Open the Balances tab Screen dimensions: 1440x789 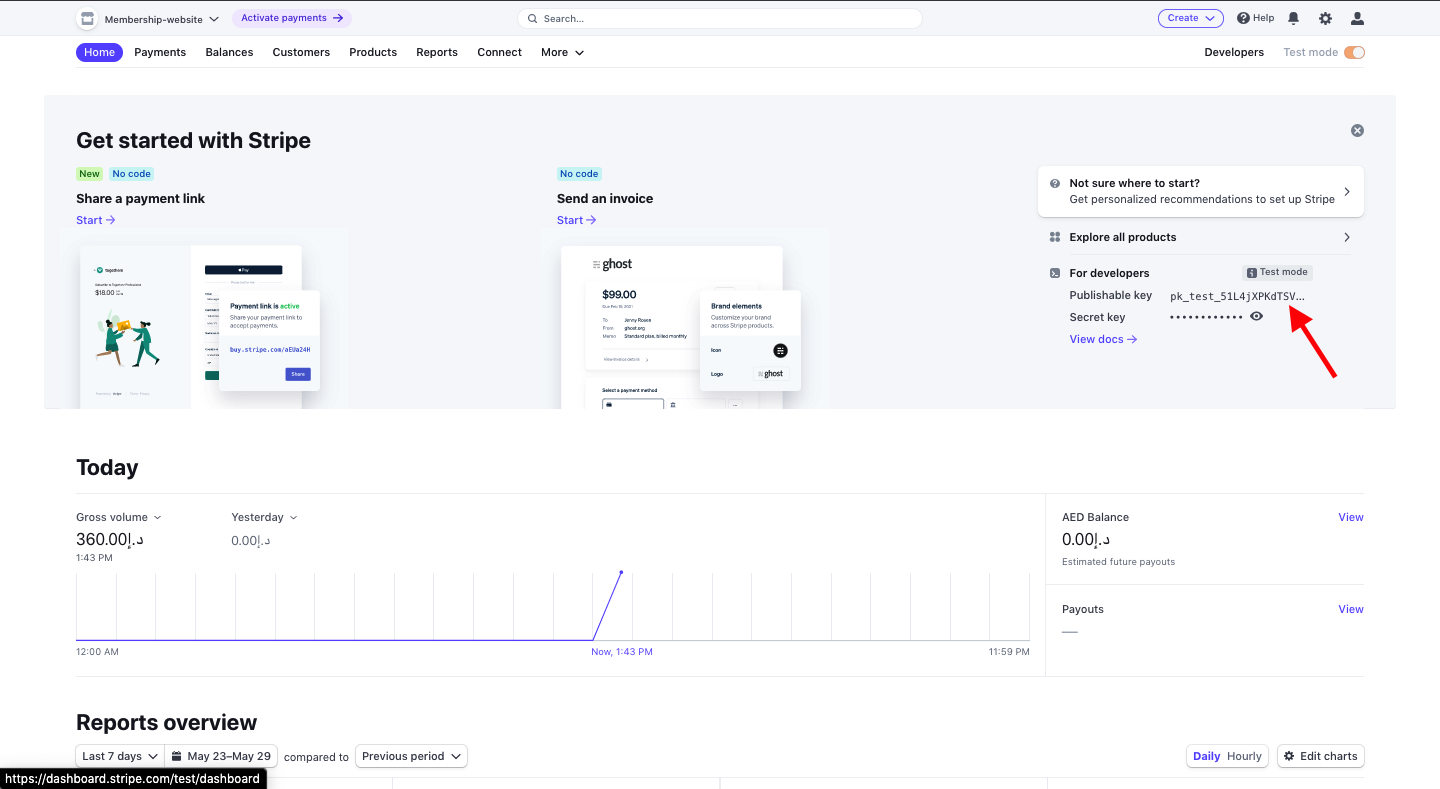tap(229, 52)
